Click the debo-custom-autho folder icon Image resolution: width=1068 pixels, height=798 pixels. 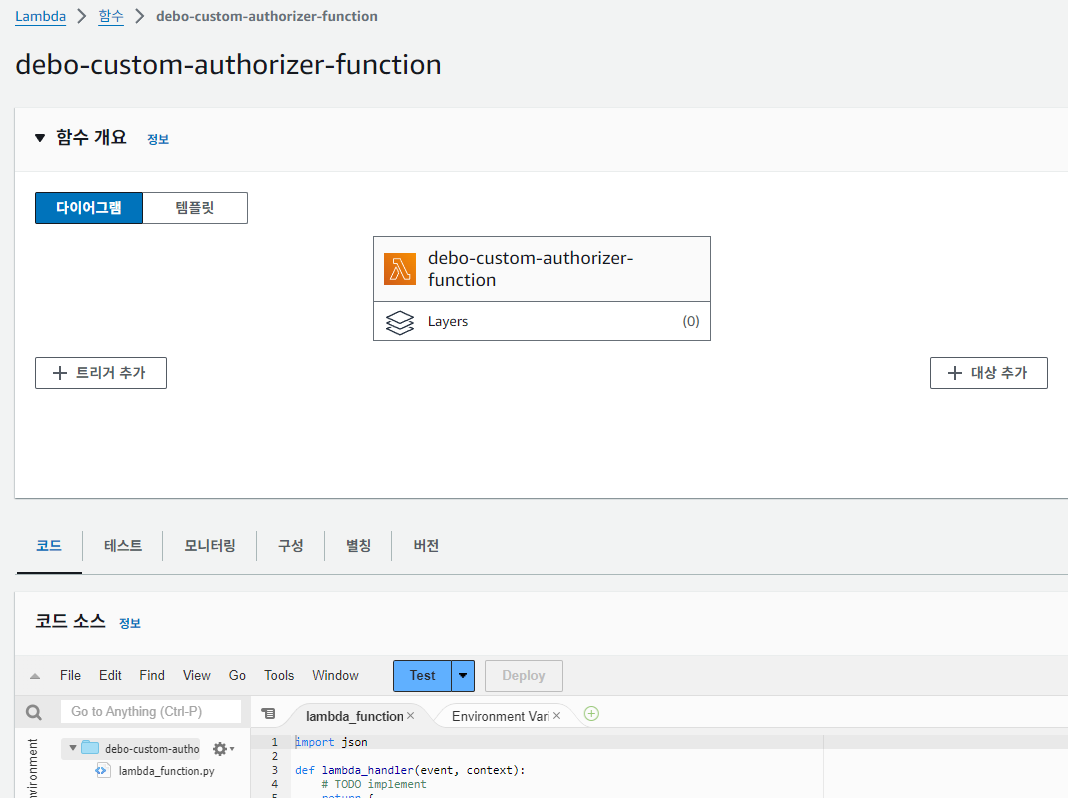(90, 748)
